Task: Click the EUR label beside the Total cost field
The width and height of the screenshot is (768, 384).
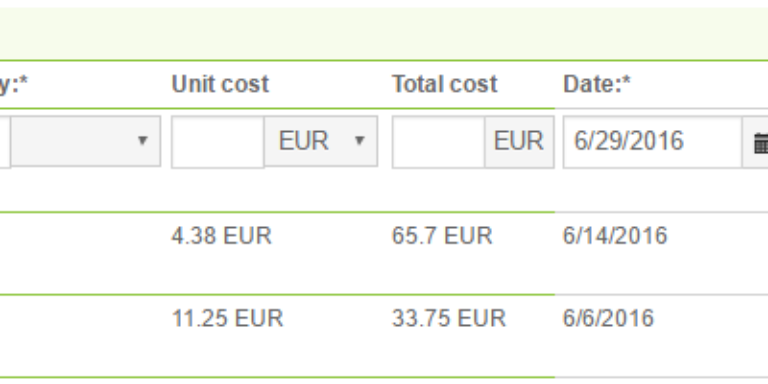Action: pos(519,142)
